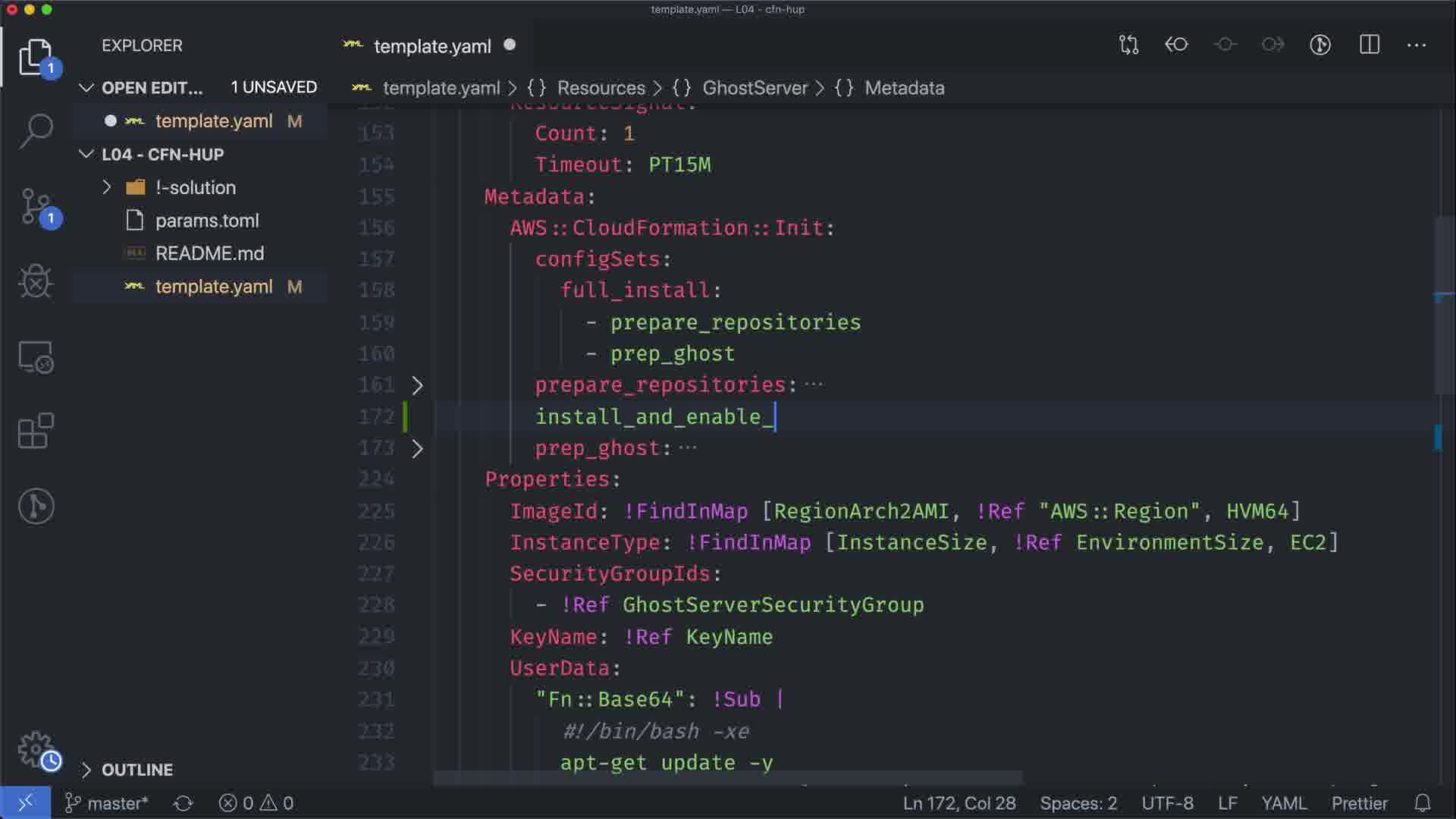Select the template.yaml editor tab
This screenshot has height=819, width=1456.
pyautogui.click(x=431, y=46)
